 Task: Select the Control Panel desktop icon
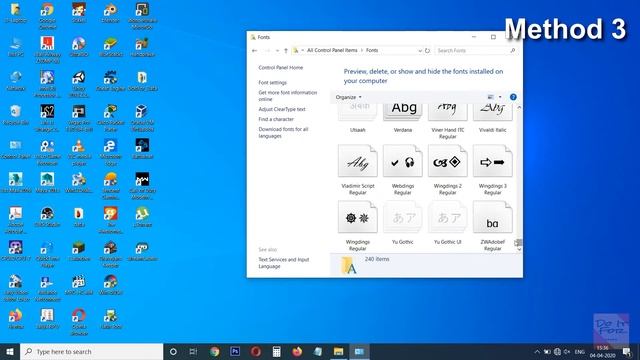pyautogui.click(x=16, y=149)
